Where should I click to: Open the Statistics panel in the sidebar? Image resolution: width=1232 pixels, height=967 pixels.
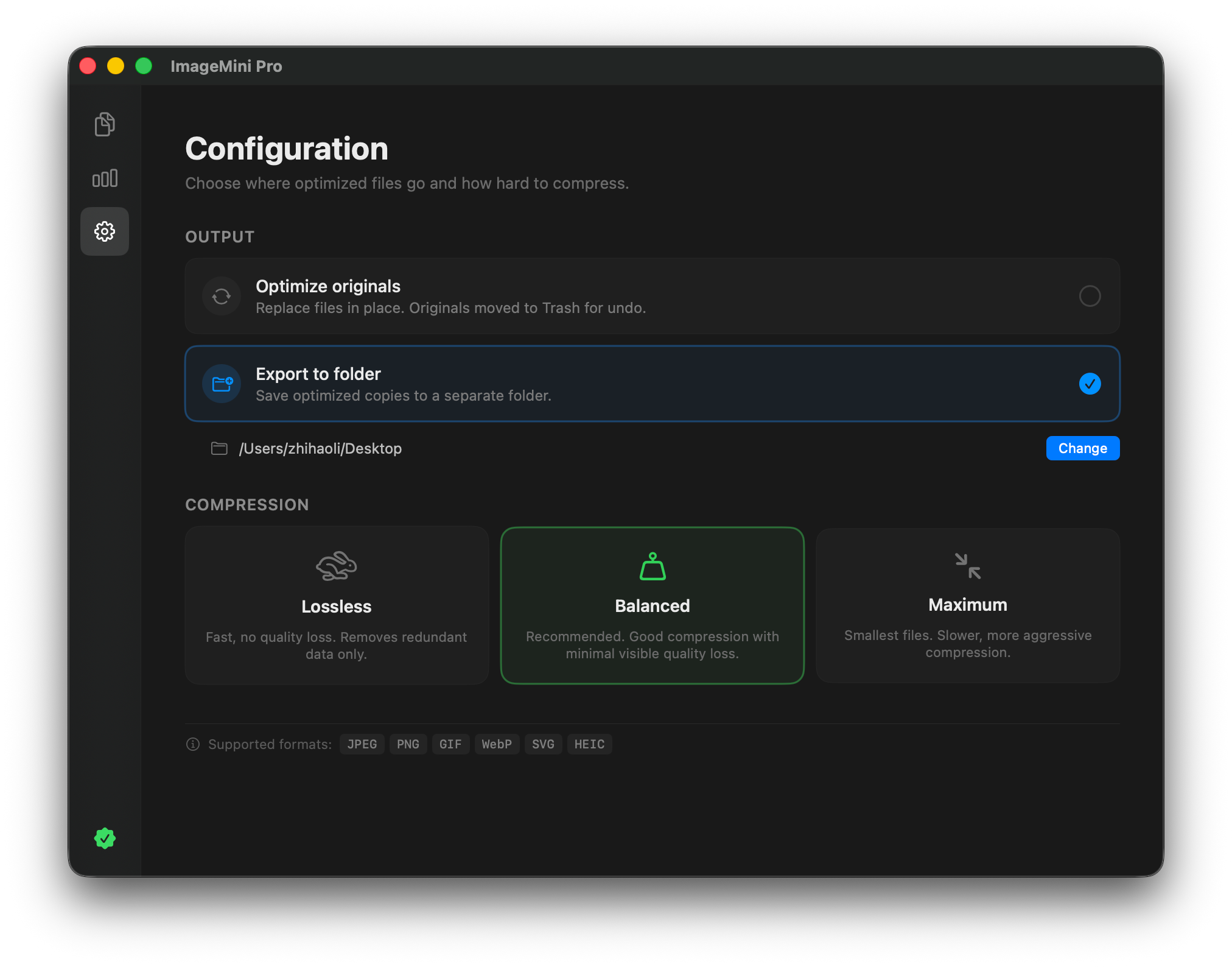pos(104,178)
